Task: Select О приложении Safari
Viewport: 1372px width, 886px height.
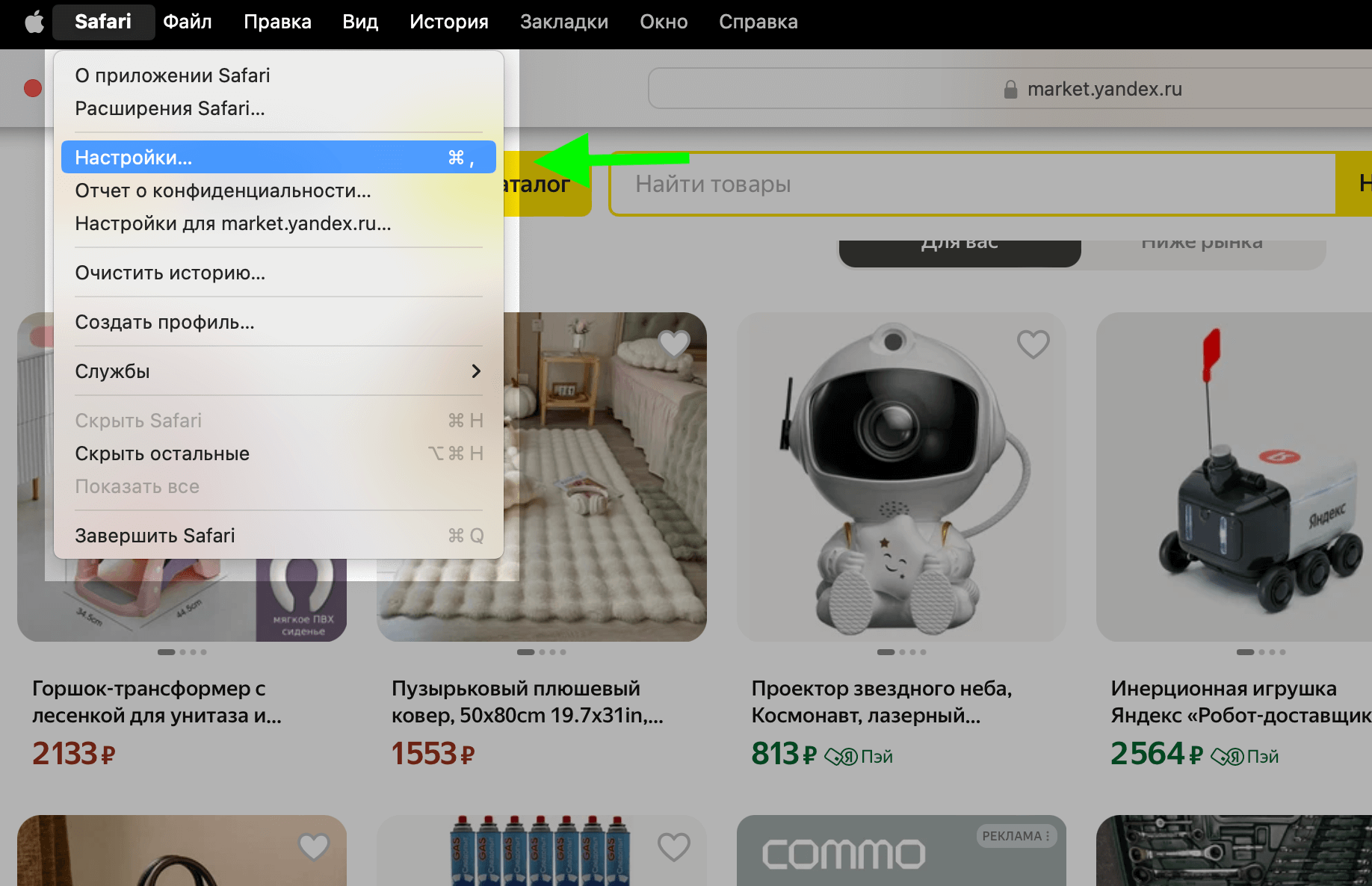Action: (x=278, y=75)
